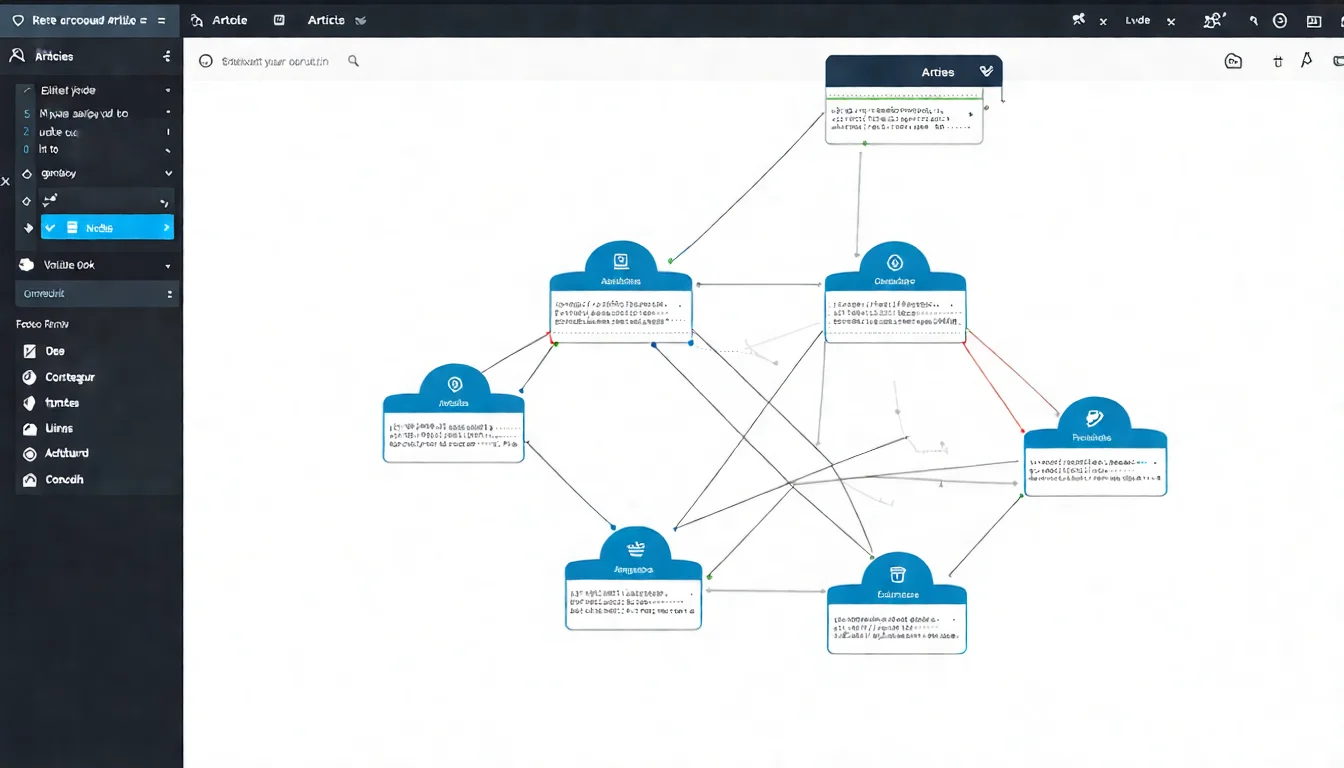Click the users icon in top bar

pos(1214,20)
